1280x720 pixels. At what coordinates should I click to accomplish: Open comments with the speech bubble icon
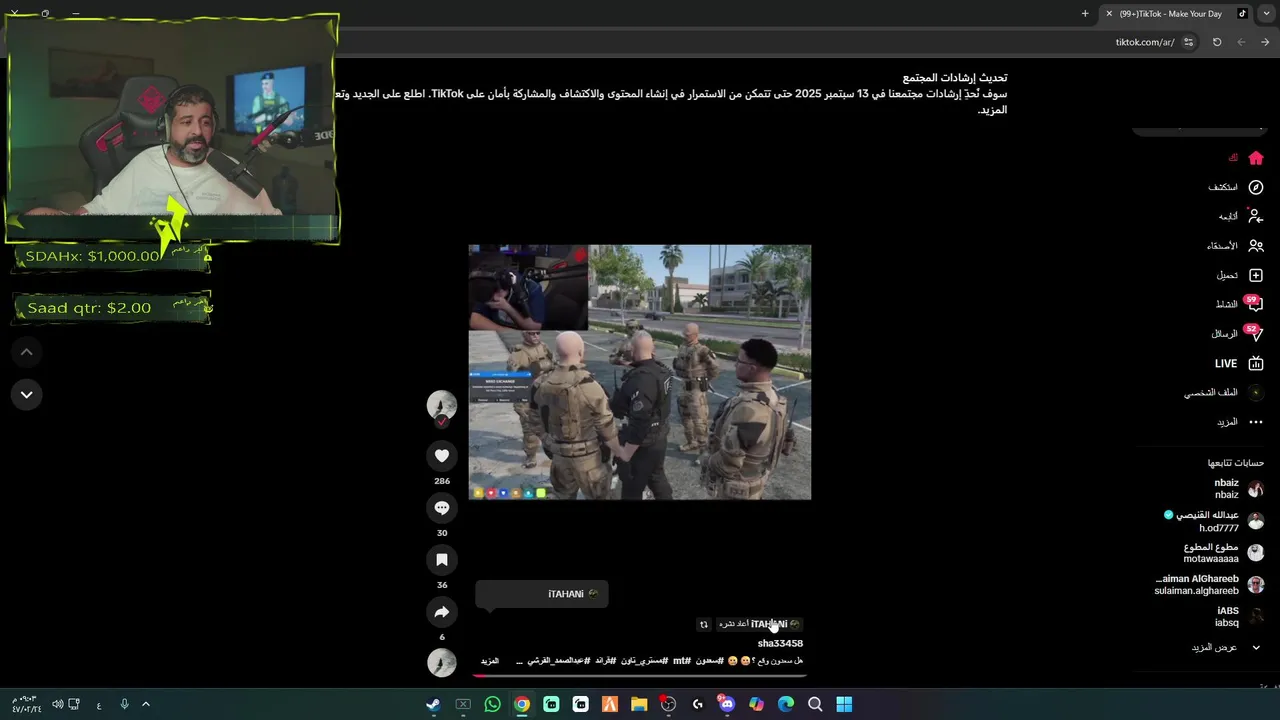coord(442,508)
